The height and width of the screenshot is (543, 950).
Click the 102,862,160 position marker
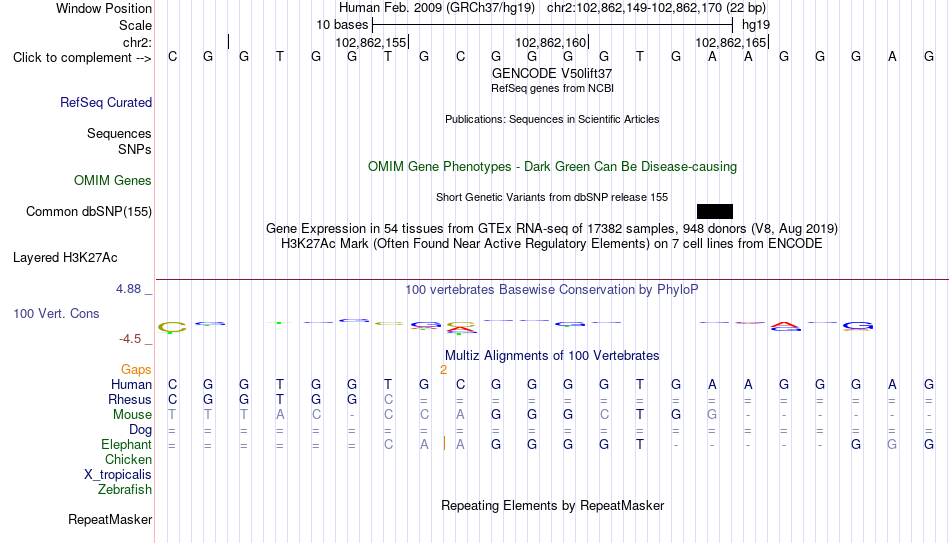tap(551, 42)
